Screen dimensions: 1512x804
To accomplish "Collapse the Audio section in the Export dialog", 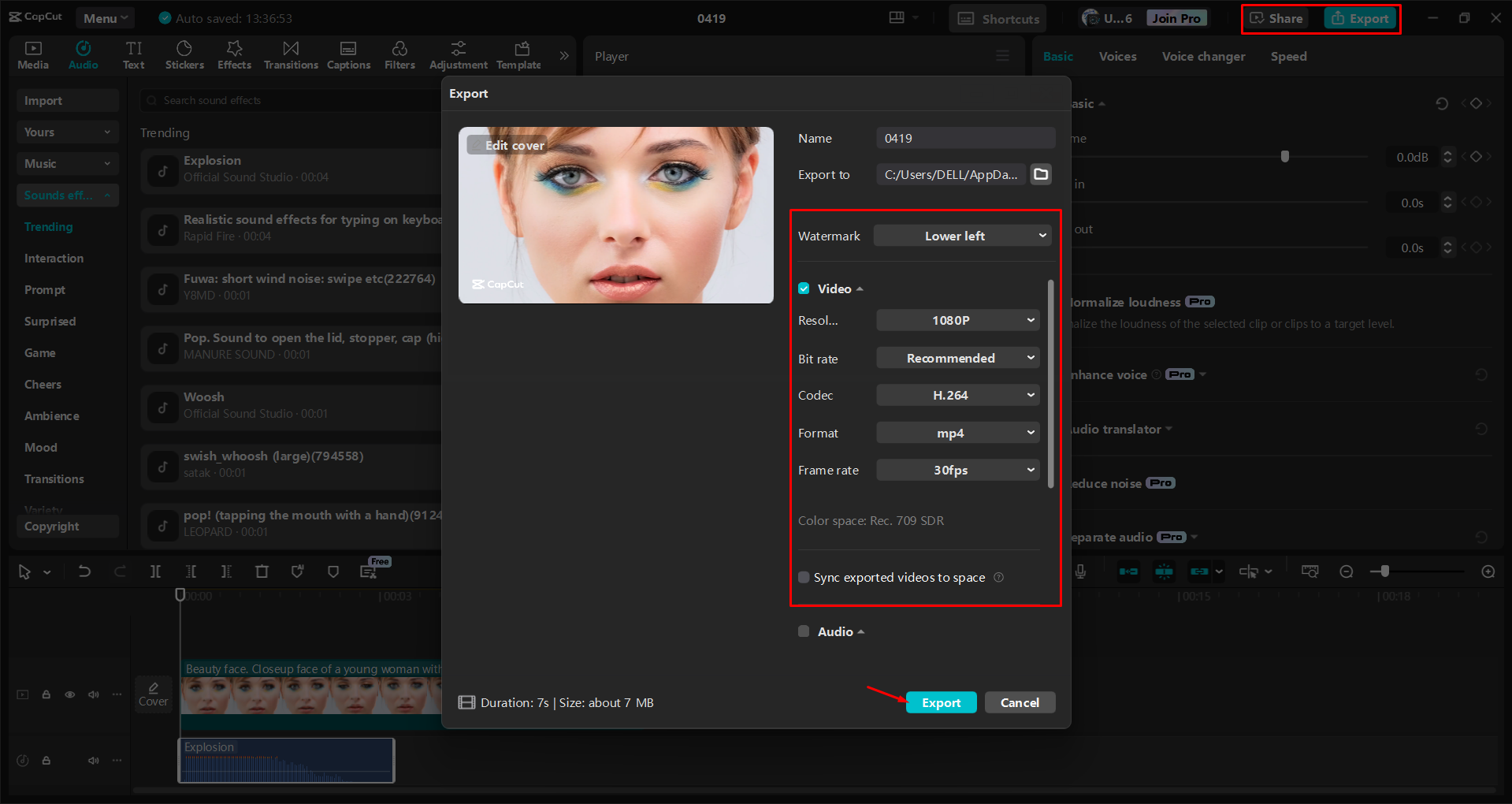I will coord(860,631).
